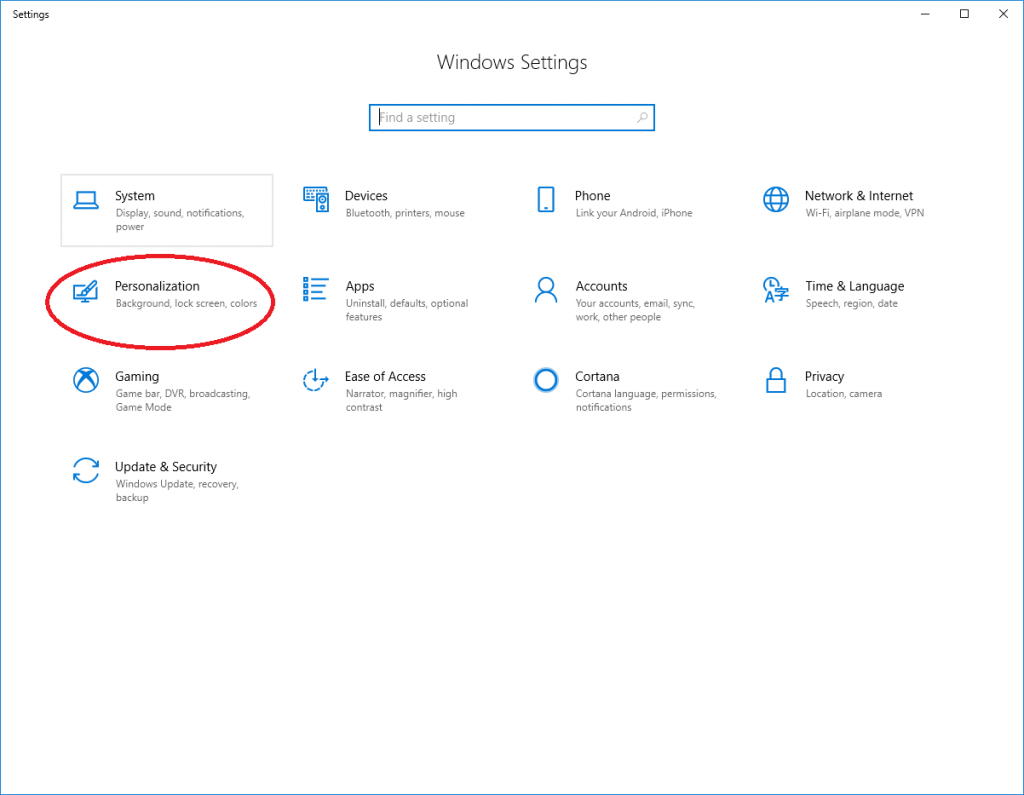Click 'Display, sound, notifications, power' text

tap(180, 220)
